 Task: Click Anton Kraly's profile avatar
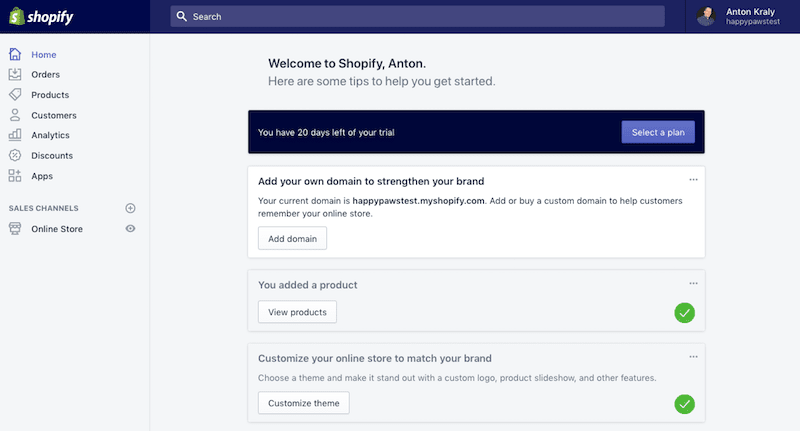coord(706,16)
